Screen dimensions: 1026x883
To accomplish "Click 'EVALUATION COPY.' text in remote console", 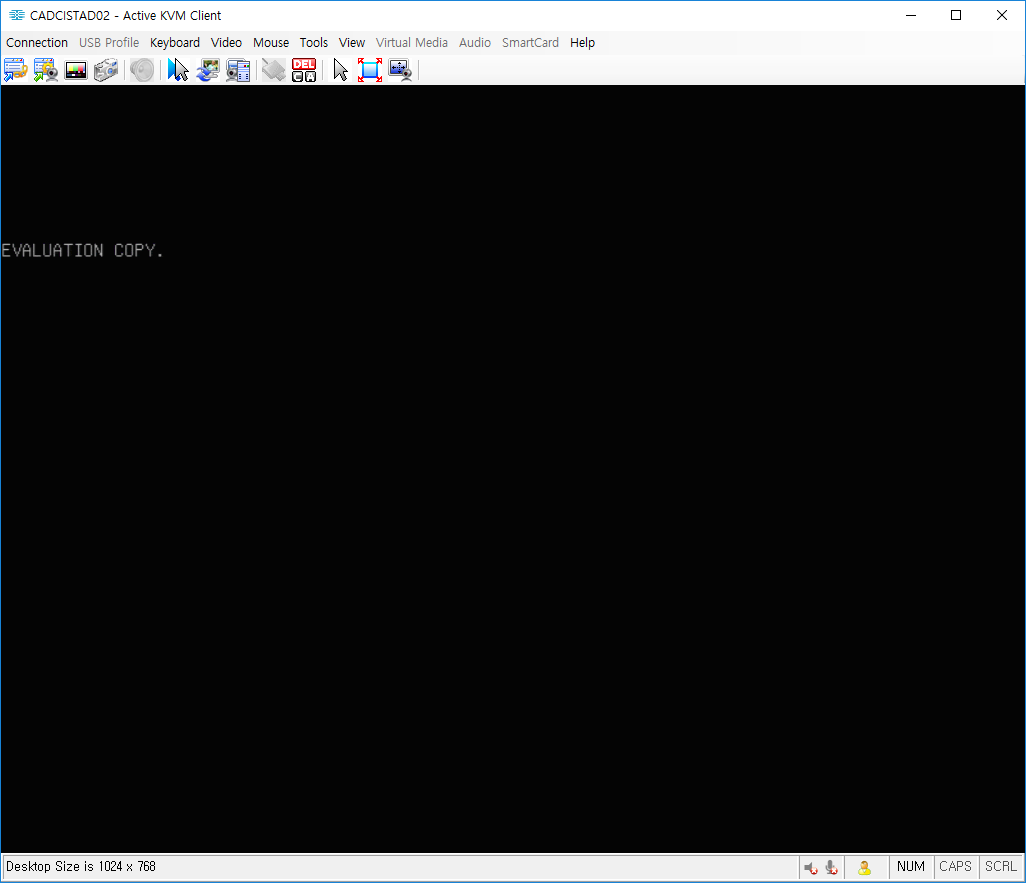I will click(x=82, y=250).
